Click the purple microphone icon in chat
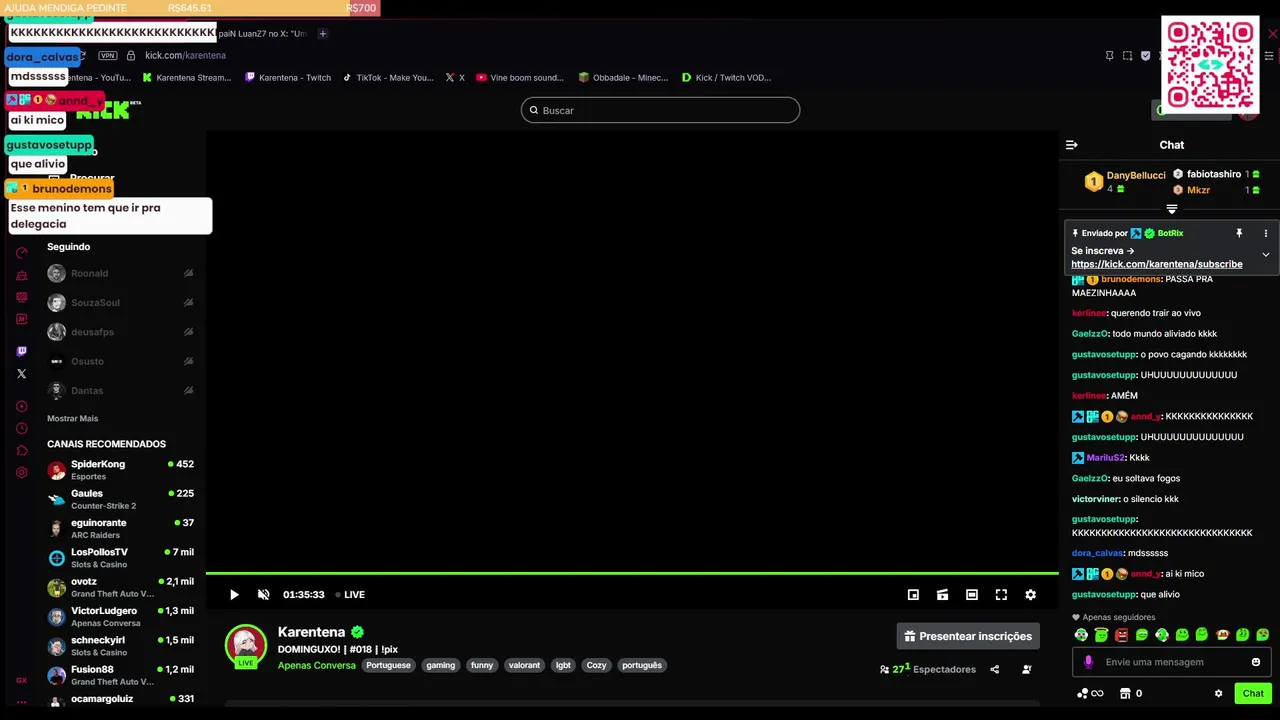 (x=1089, y=662)
